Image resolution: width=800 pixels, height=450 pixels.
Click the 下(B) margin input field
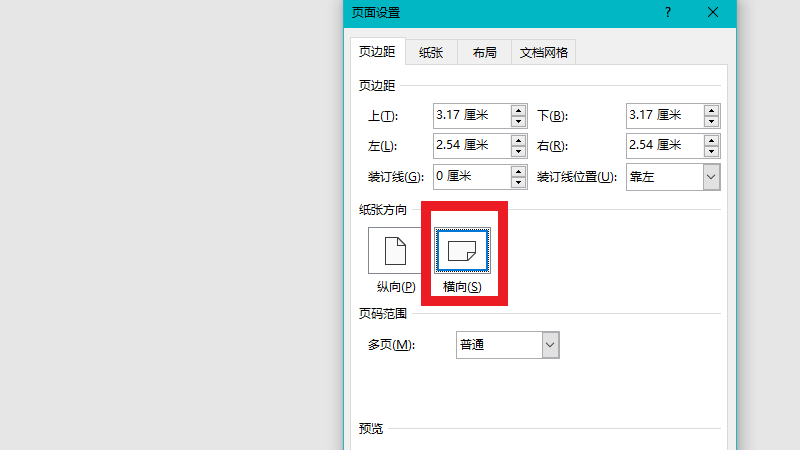665,116
